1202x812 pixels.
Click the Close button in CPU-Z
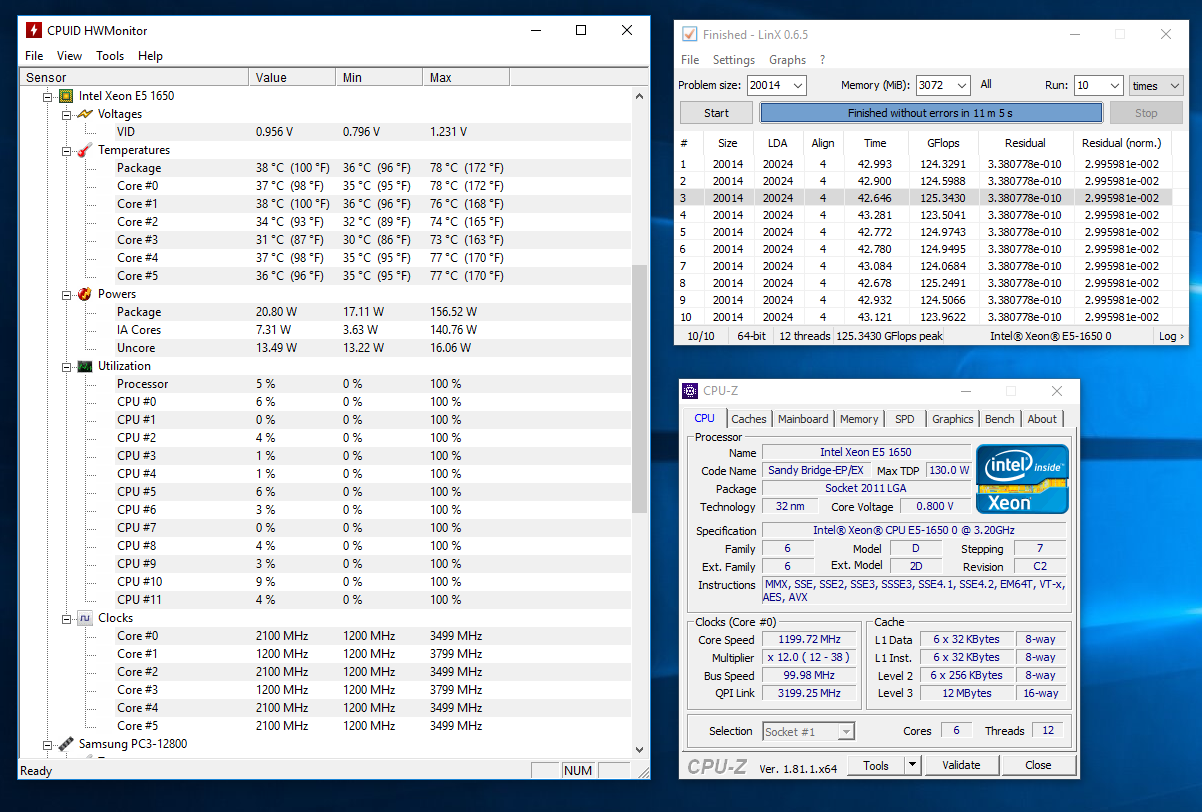coord(1038,765)
